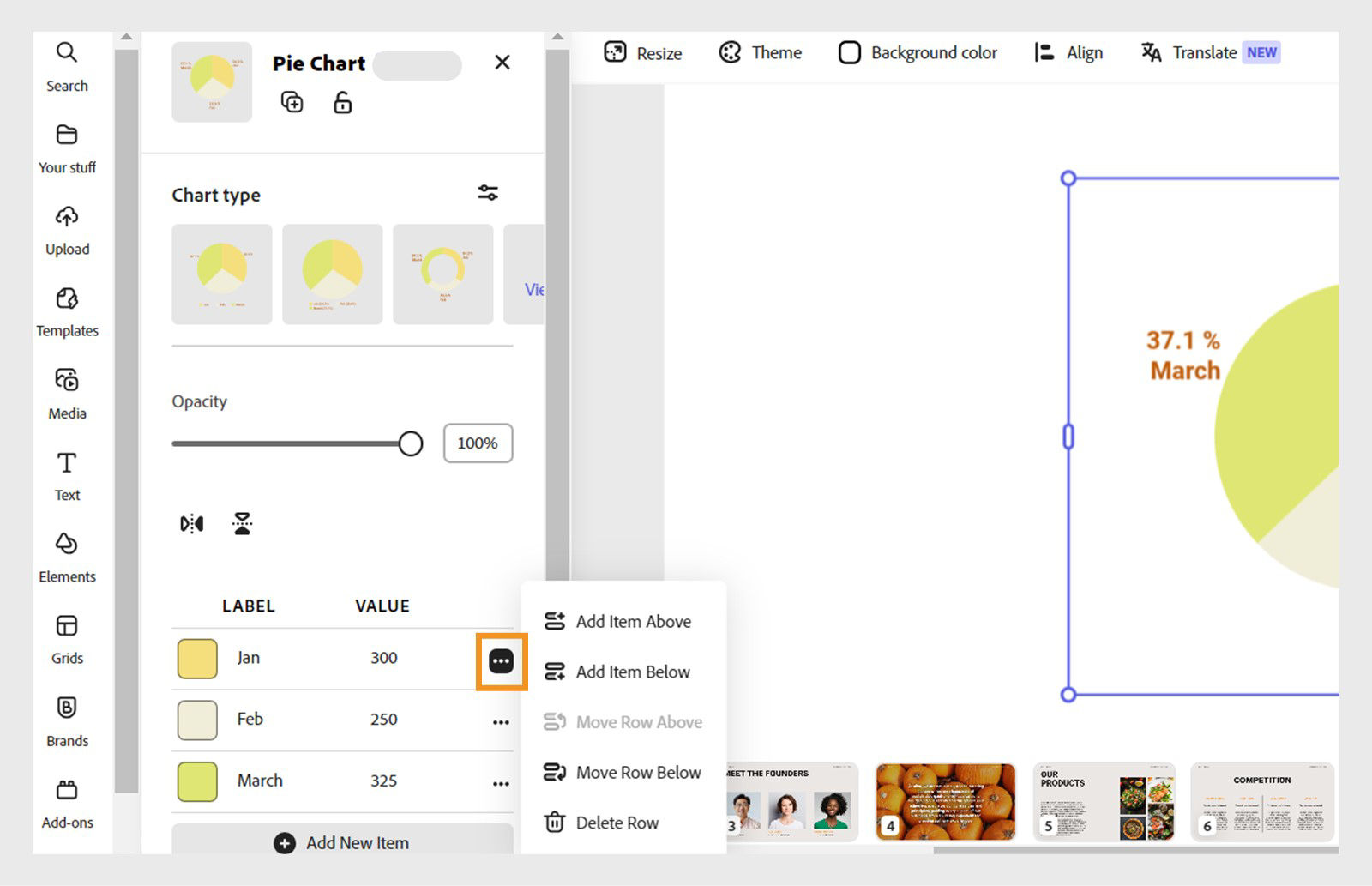Open more options for March row
Image resolution: width=1372 pixels, height=886 pixels.
click(501, 783)
